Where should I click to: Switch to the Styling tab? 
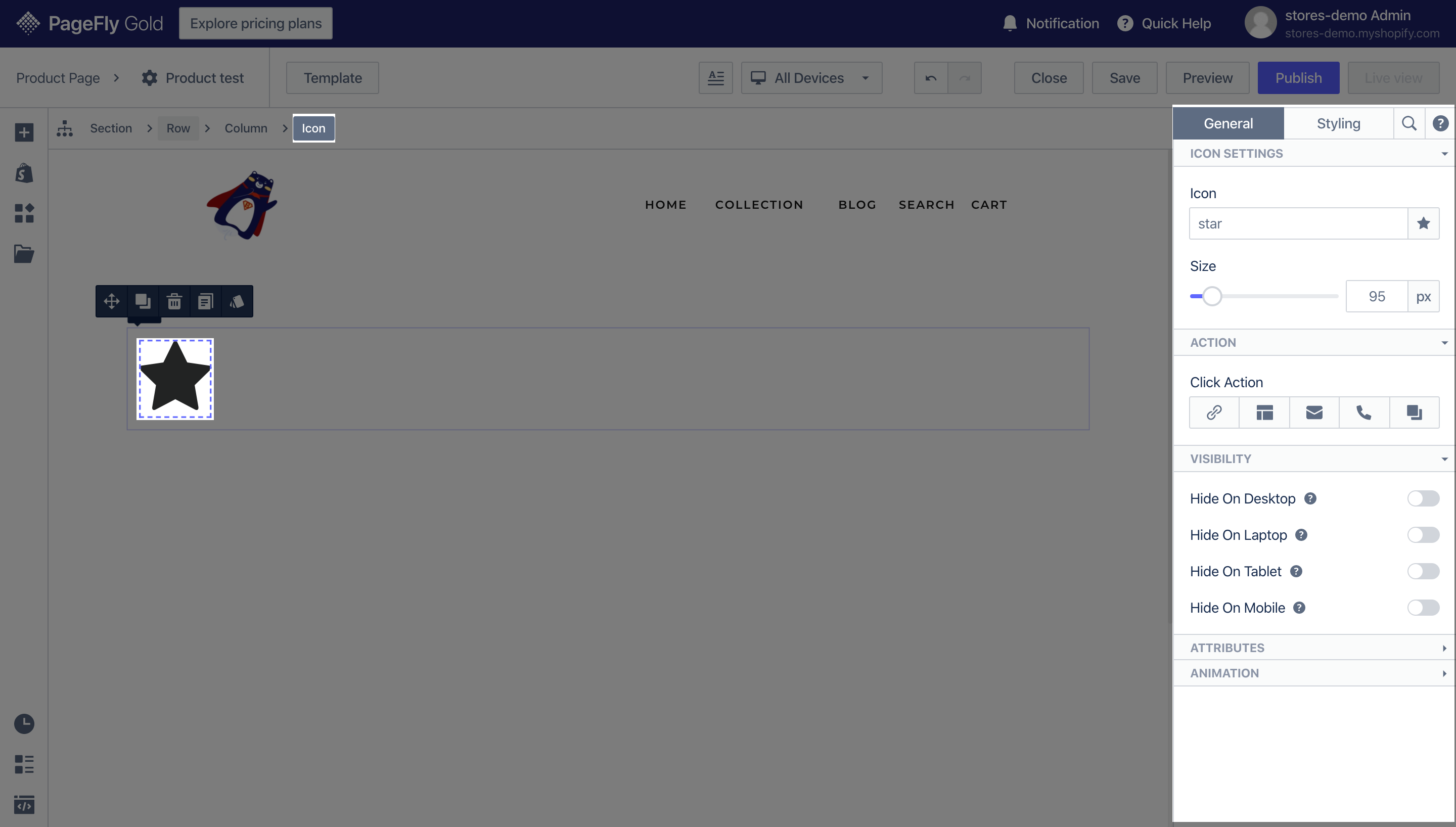1338,123
